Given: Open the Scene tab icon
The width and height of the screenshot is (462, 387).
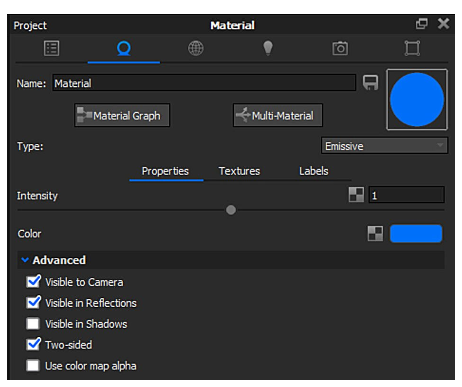Looking at the screenshot, I should coord(52,49).
